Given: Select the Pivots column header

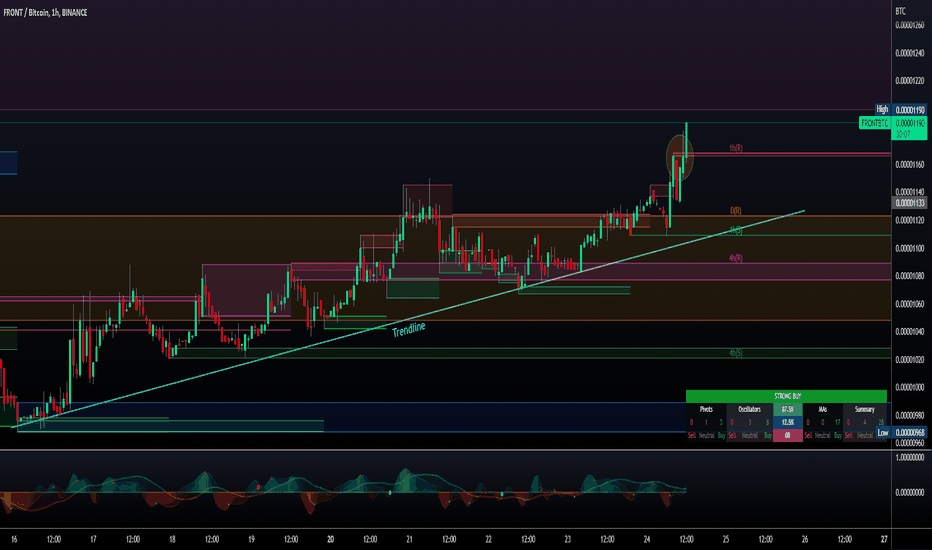Looking at the screenshot, I should [x=706, y=409].
